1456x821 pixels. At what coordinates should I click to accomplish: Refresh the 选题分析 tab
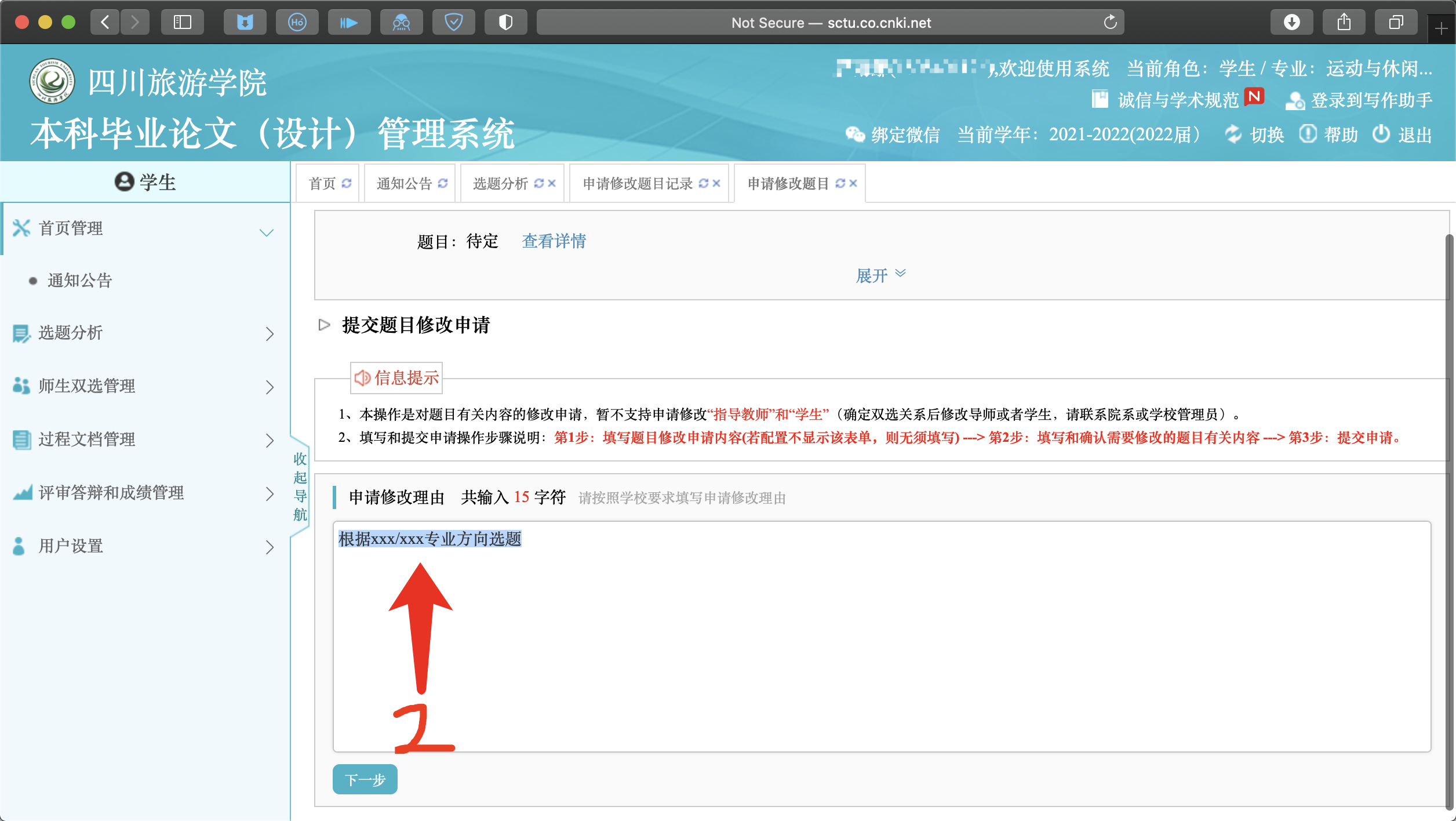pyautogui.click(x=538, y=183)
